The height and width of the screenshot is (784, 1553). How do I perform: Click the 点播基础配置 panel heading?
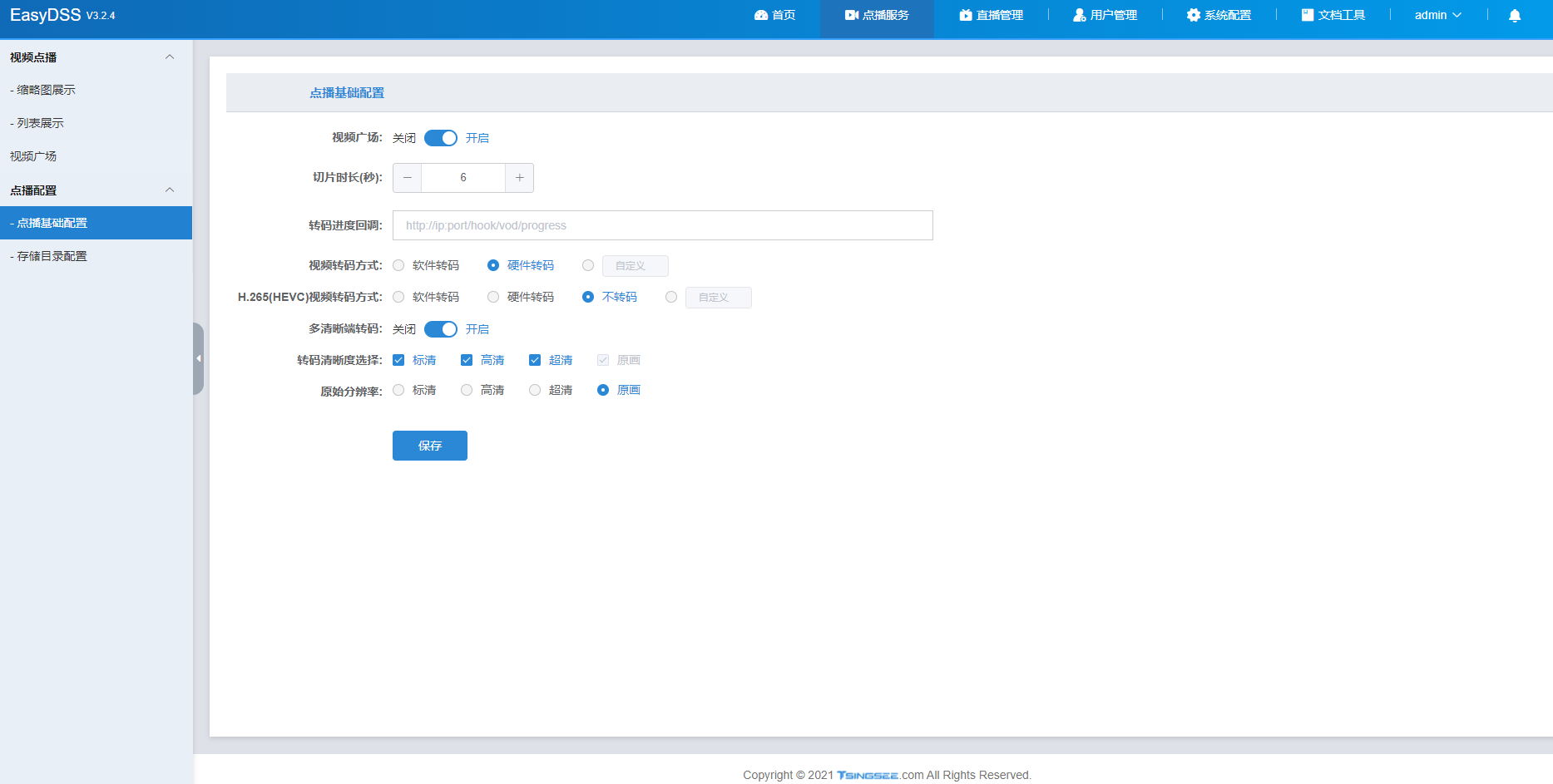click(347, 93)
